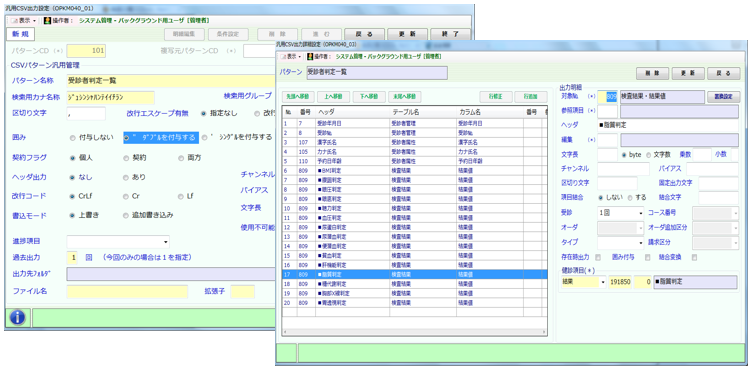Open the 請求区分 dropdown
Screen dimensions: 751x370
[716, 243]
